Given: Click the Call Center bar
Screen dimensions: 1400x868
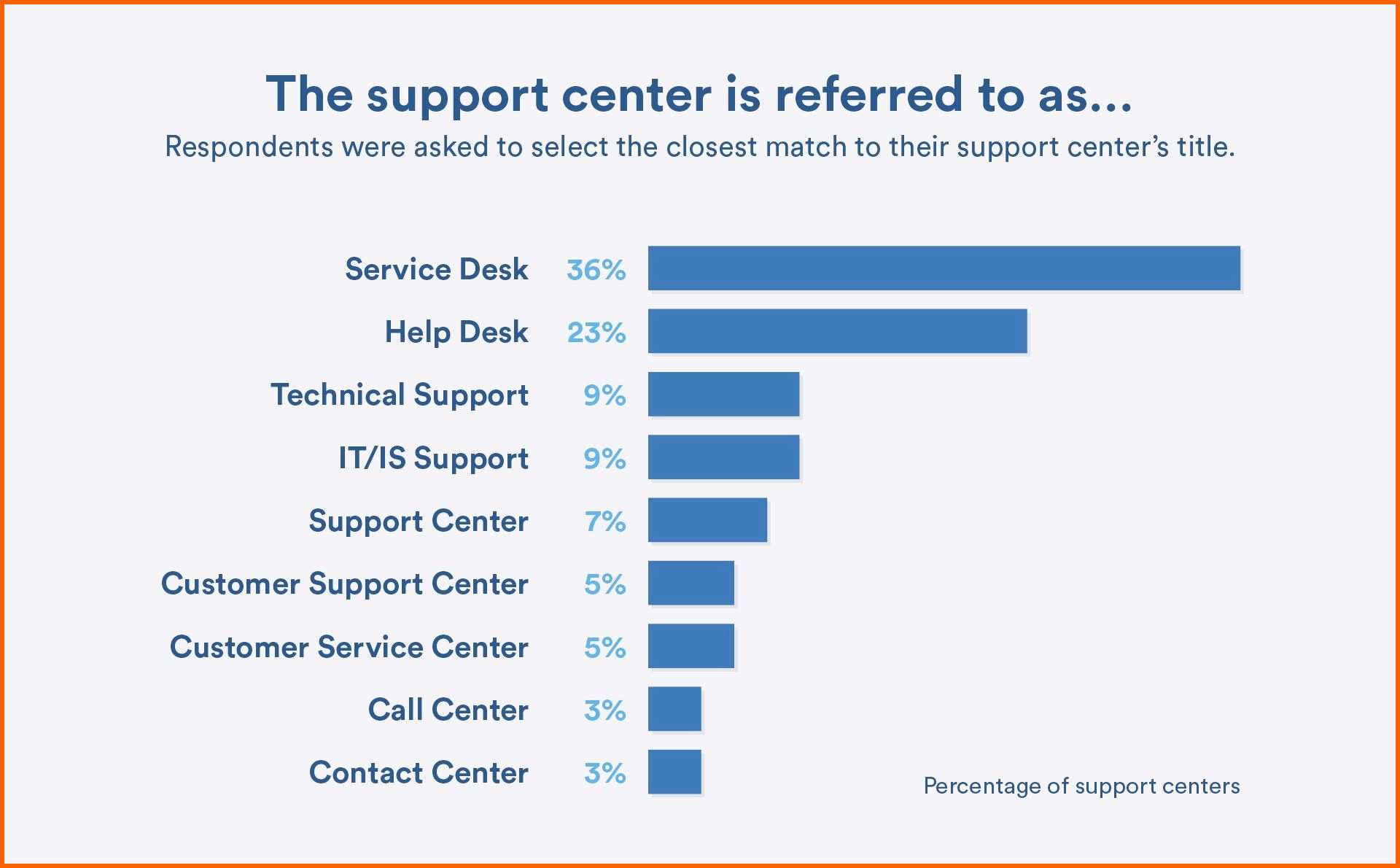Looking at the screenshot, I should pos(674,709).
